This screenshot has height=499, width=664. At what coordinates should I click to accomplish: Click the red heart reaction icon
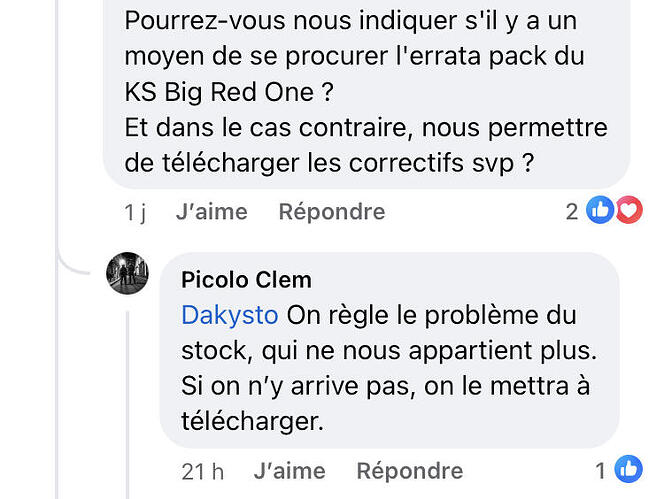pos(630,210)
